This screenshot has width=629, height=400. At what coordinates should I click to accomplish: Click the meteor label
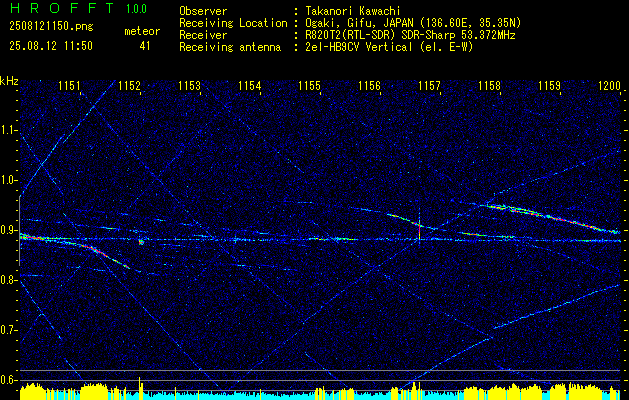[x=142, y=31]
